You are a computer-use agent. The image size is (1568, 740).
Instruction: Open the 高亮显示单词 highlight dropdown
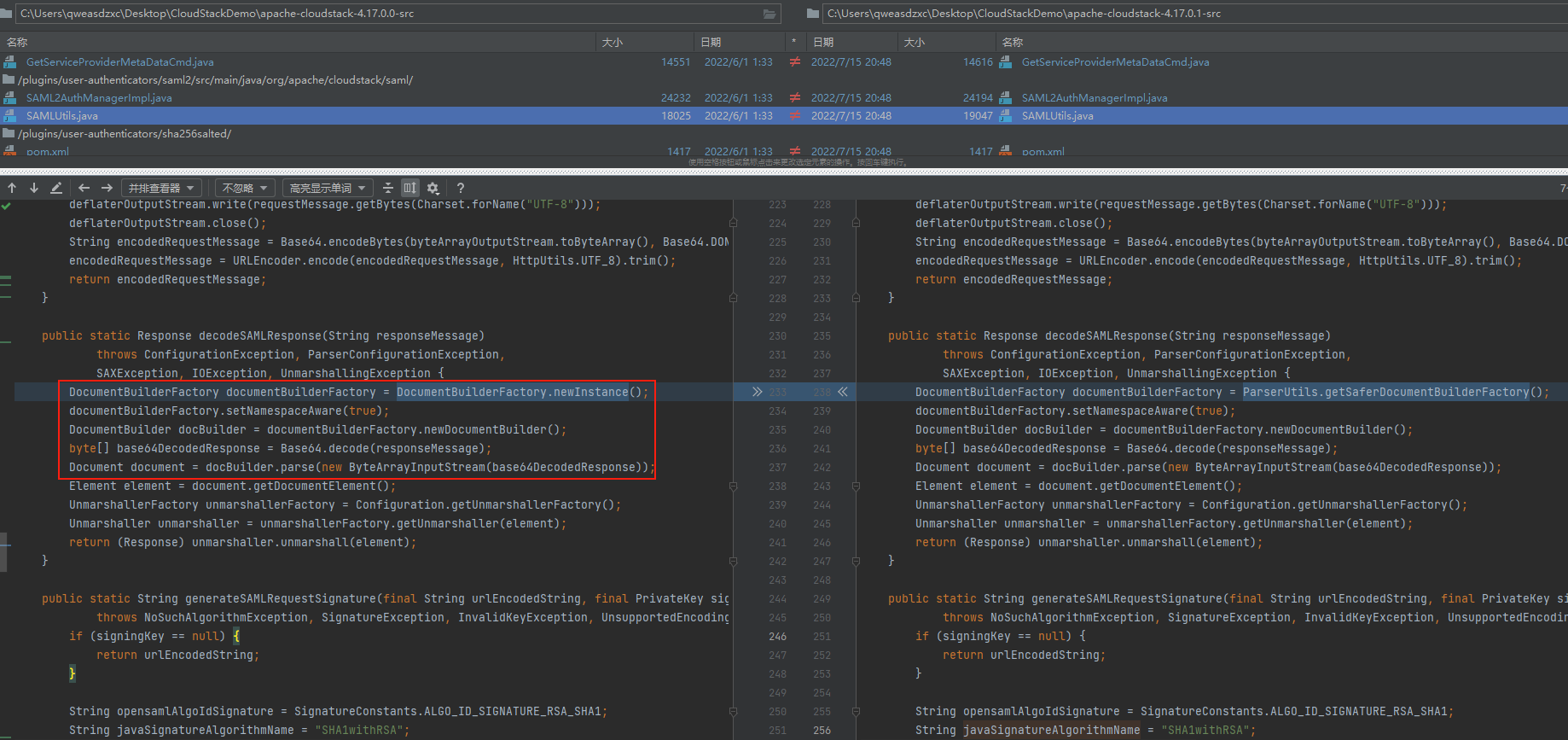click(328, 188)
